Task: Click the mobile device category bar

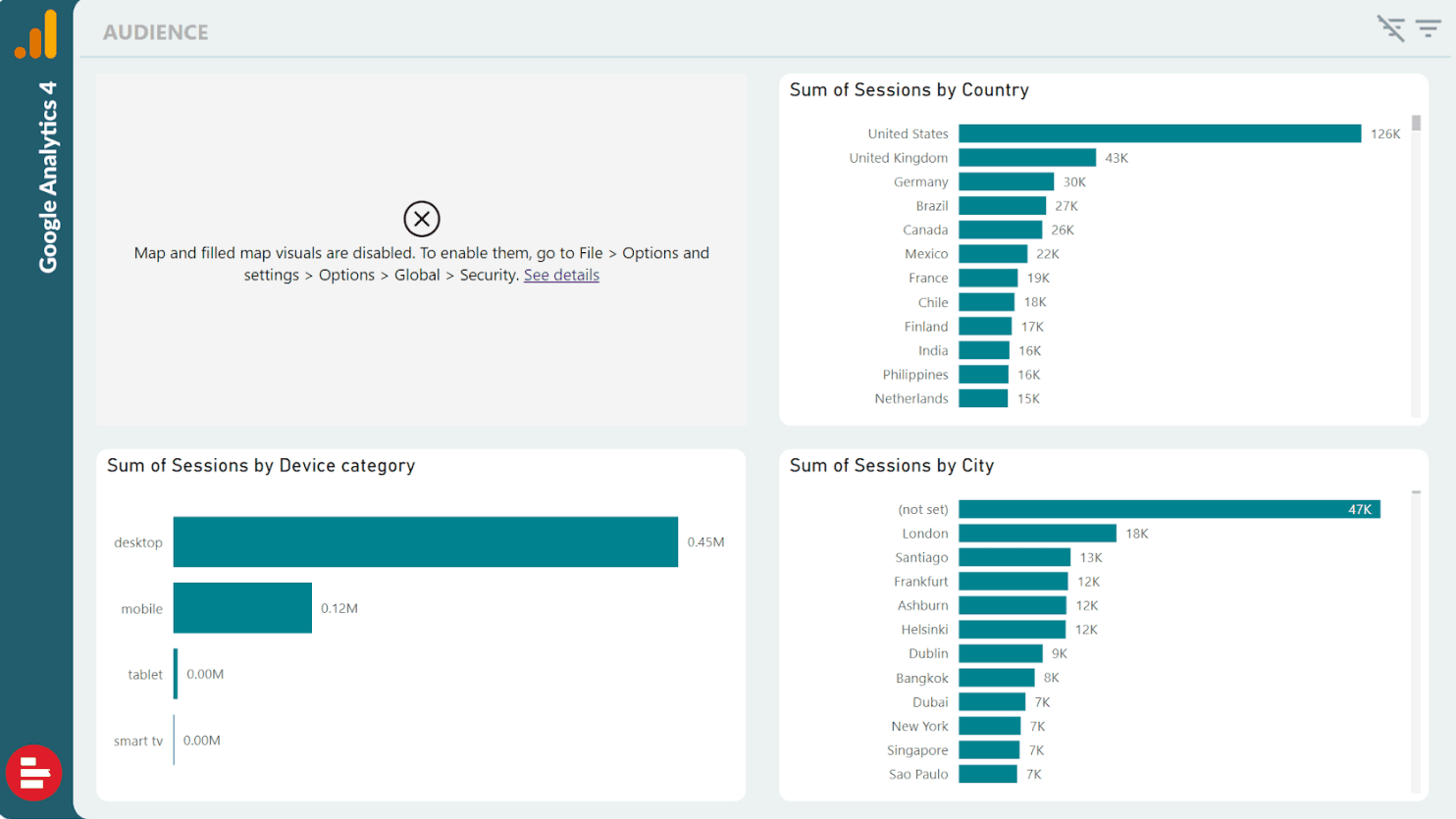Action: (x=242, y=608)
